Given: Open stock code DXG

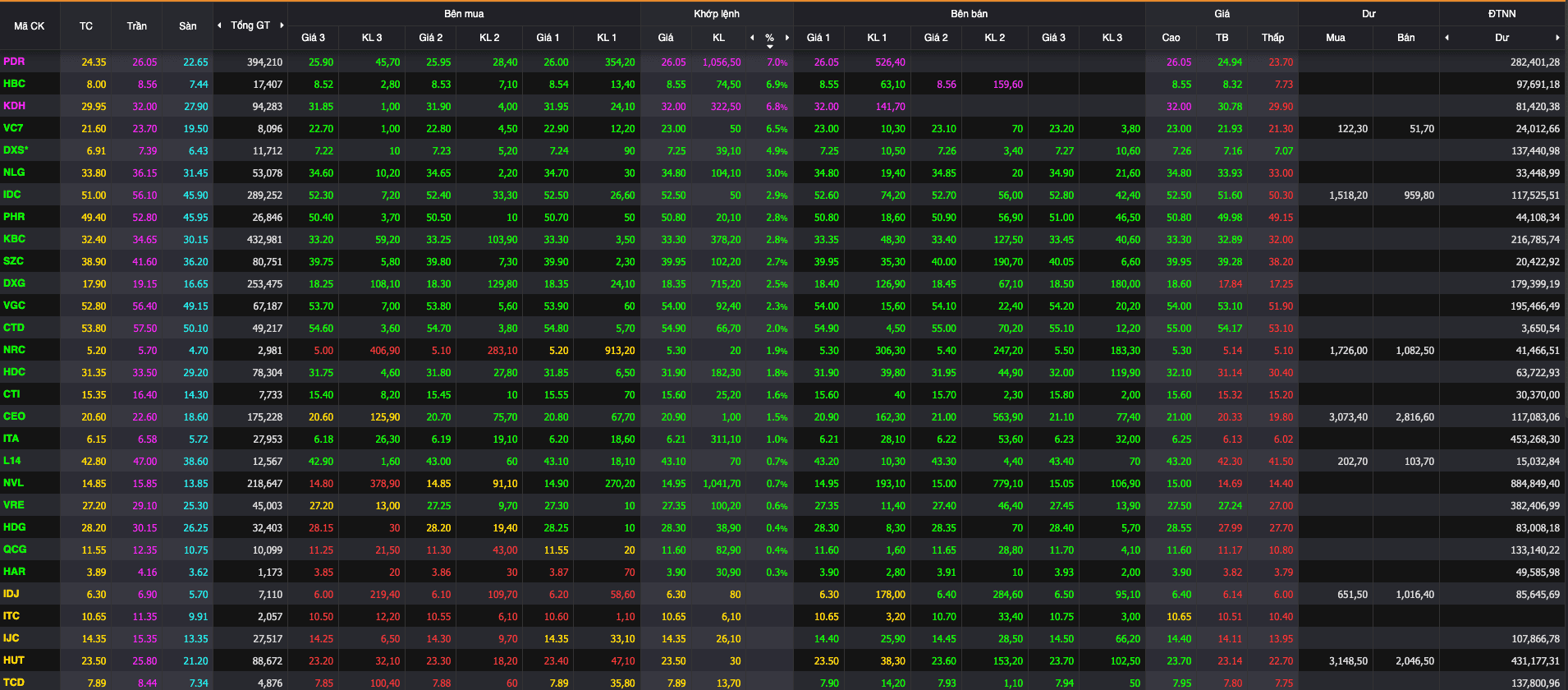Looking at the screenshot, I should tap(14, 283).
